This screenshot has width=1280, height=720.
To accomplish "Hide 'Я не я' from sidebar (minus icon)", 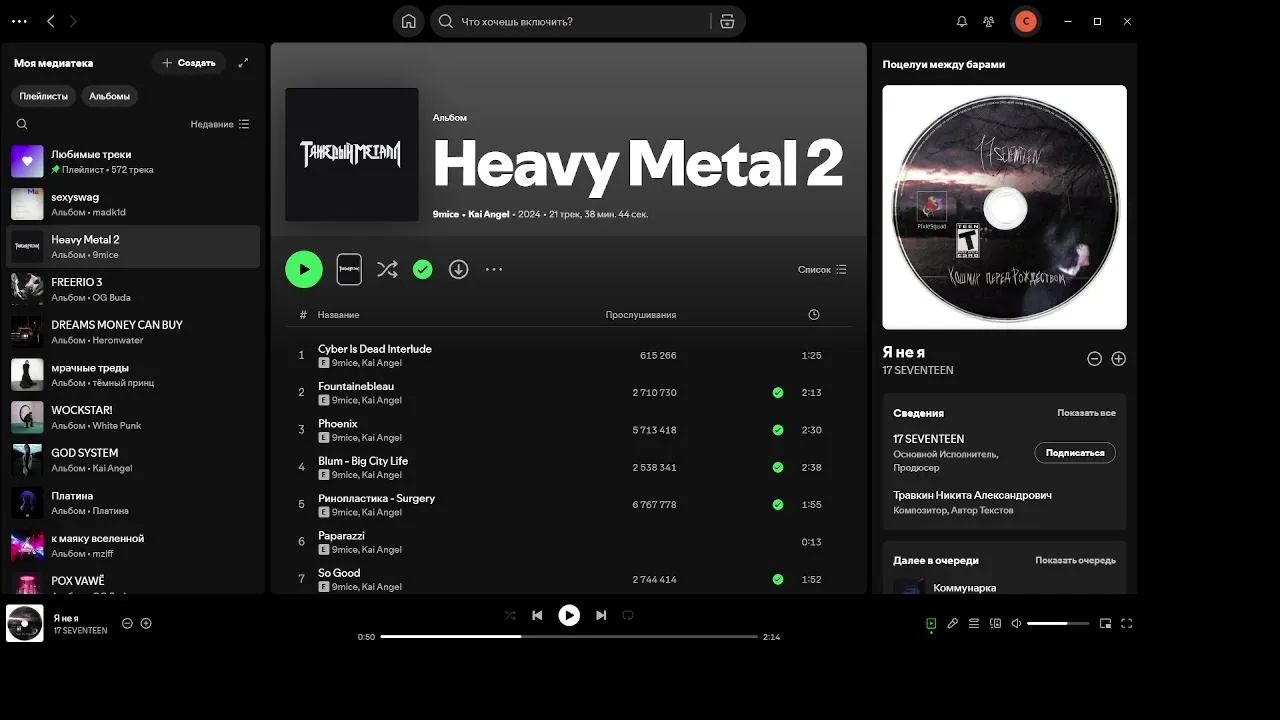I will coord(1094,359).
